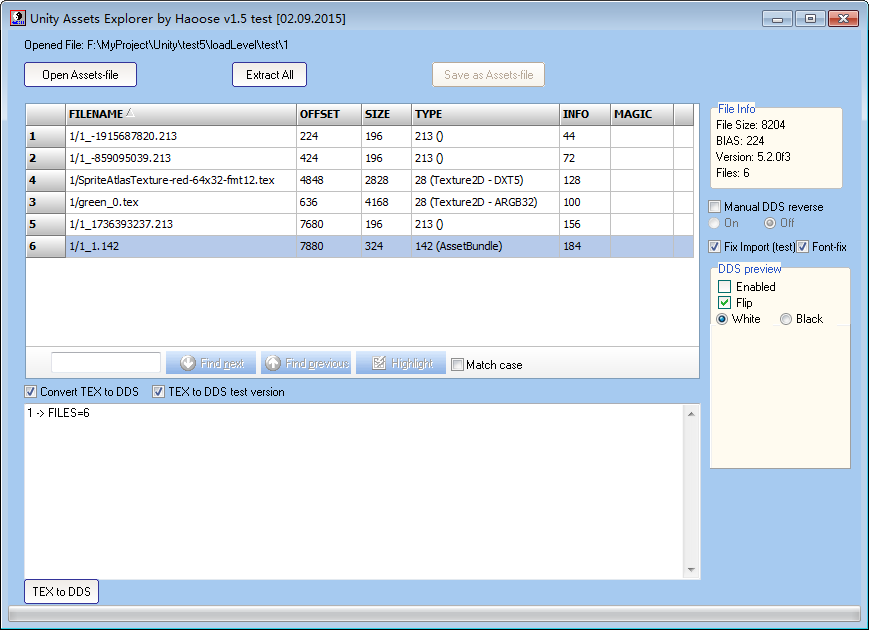Uncheck Convert TEX to DDS
Image resolution: width=869 pixels, height=630 pixels.
point(30,392)
